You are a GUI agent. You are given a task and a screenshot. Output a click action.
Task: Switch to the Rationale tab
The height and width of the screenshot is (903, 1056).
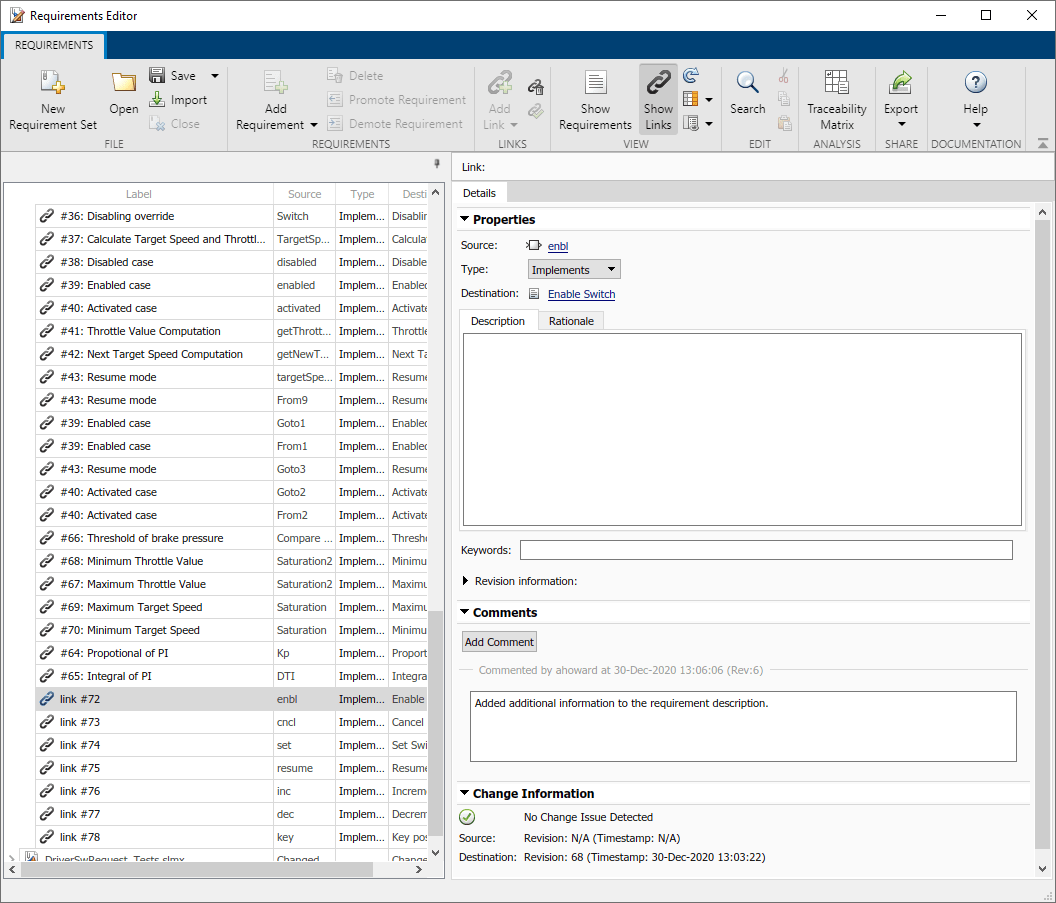(571, 321)
